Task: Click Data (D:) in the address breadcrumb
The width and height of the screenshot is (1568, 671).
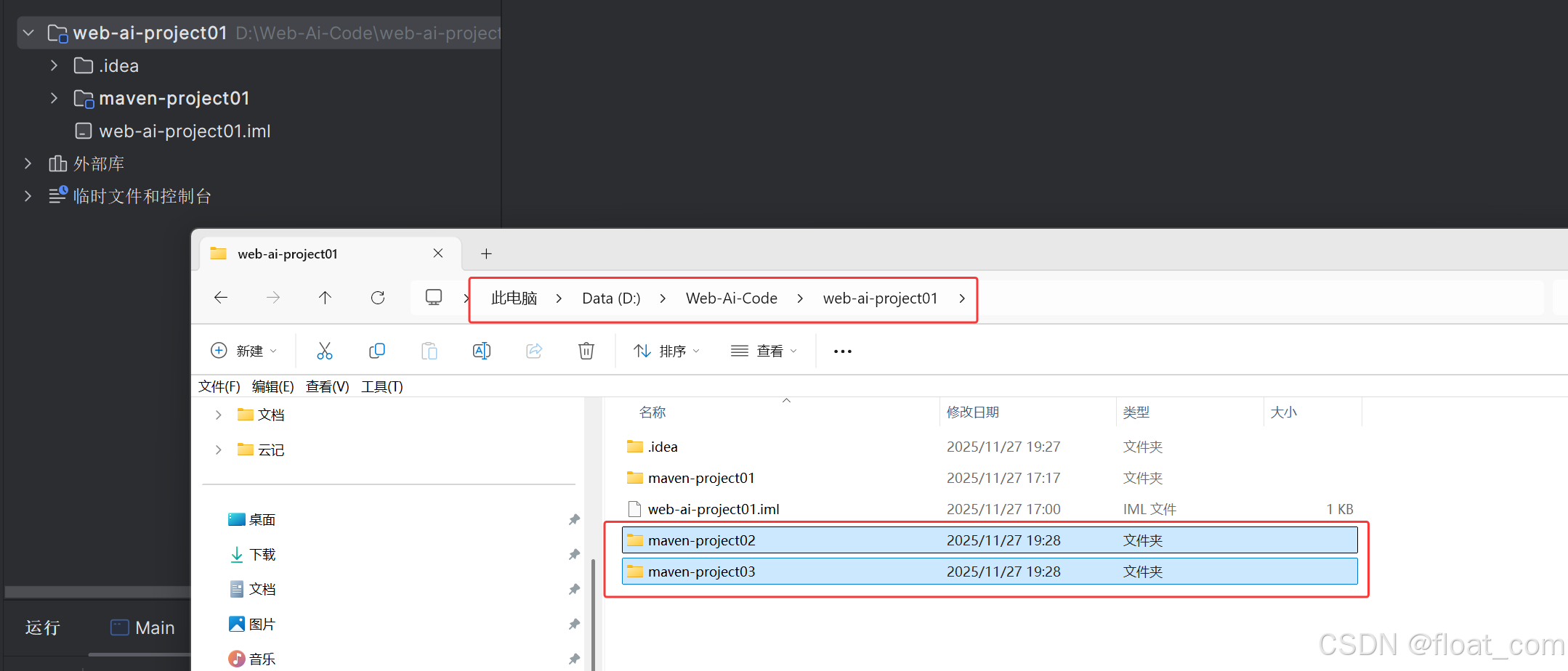Action: [611, 298]
